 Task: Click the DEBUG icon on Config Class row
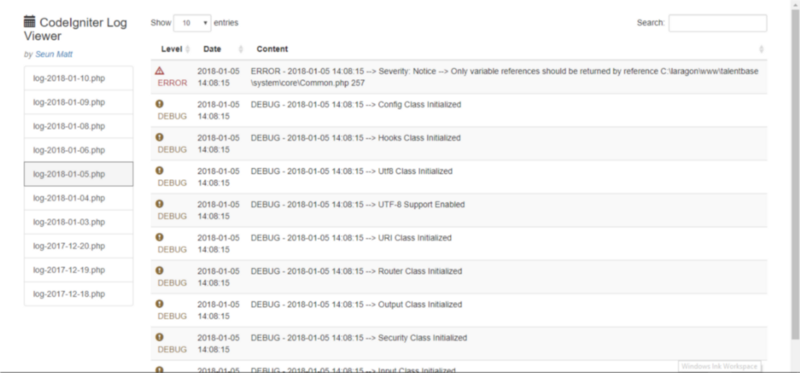159,104
